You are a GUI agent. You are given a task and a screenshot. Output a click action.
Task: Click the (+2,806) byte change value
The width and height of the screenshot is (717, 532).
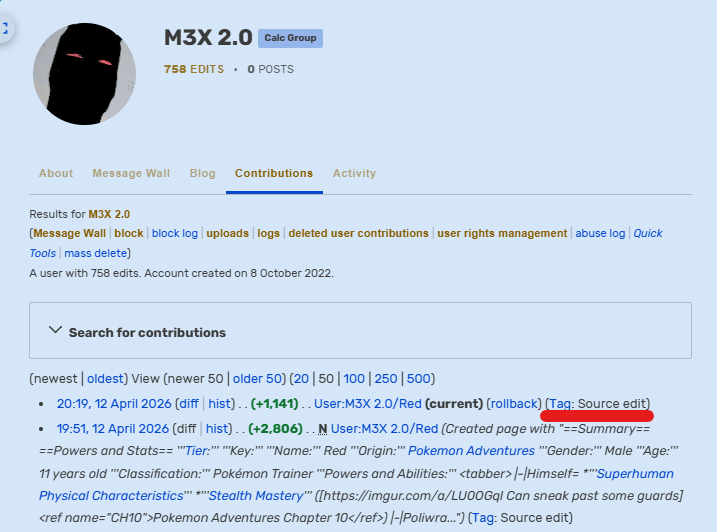(275, 429)
